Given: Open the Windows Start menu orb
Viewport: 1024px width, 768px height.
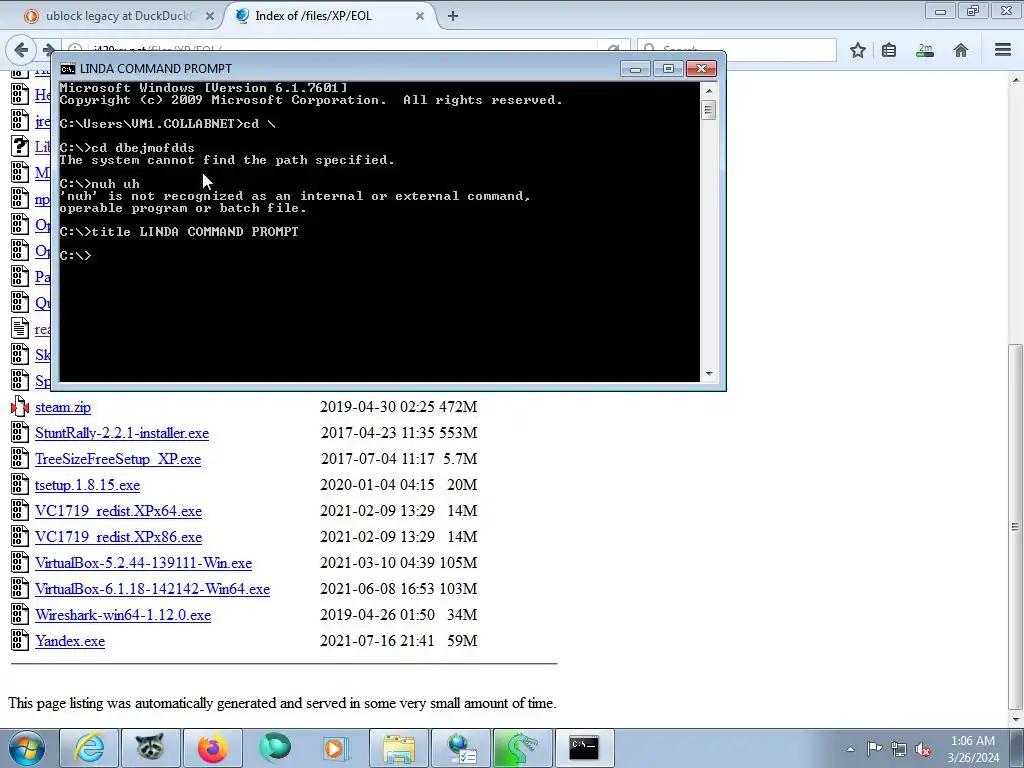Looking at the screenshot, I should tap(27, 748).
